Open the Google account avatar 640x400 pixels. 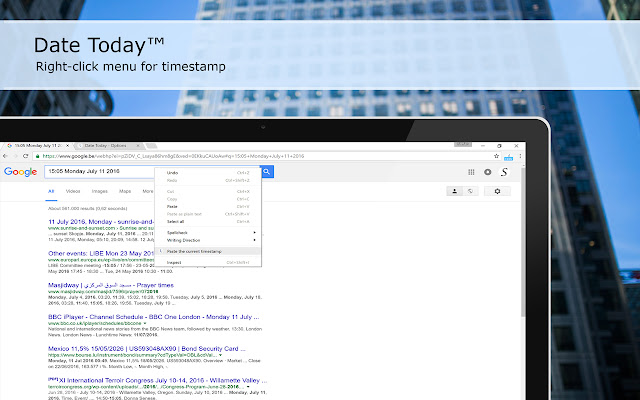[506, 172]
